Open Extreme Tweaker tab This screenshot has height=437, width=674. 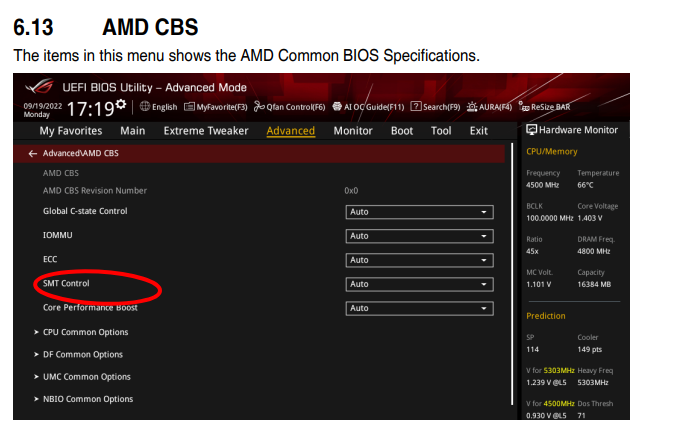click(x=206, y=131)
